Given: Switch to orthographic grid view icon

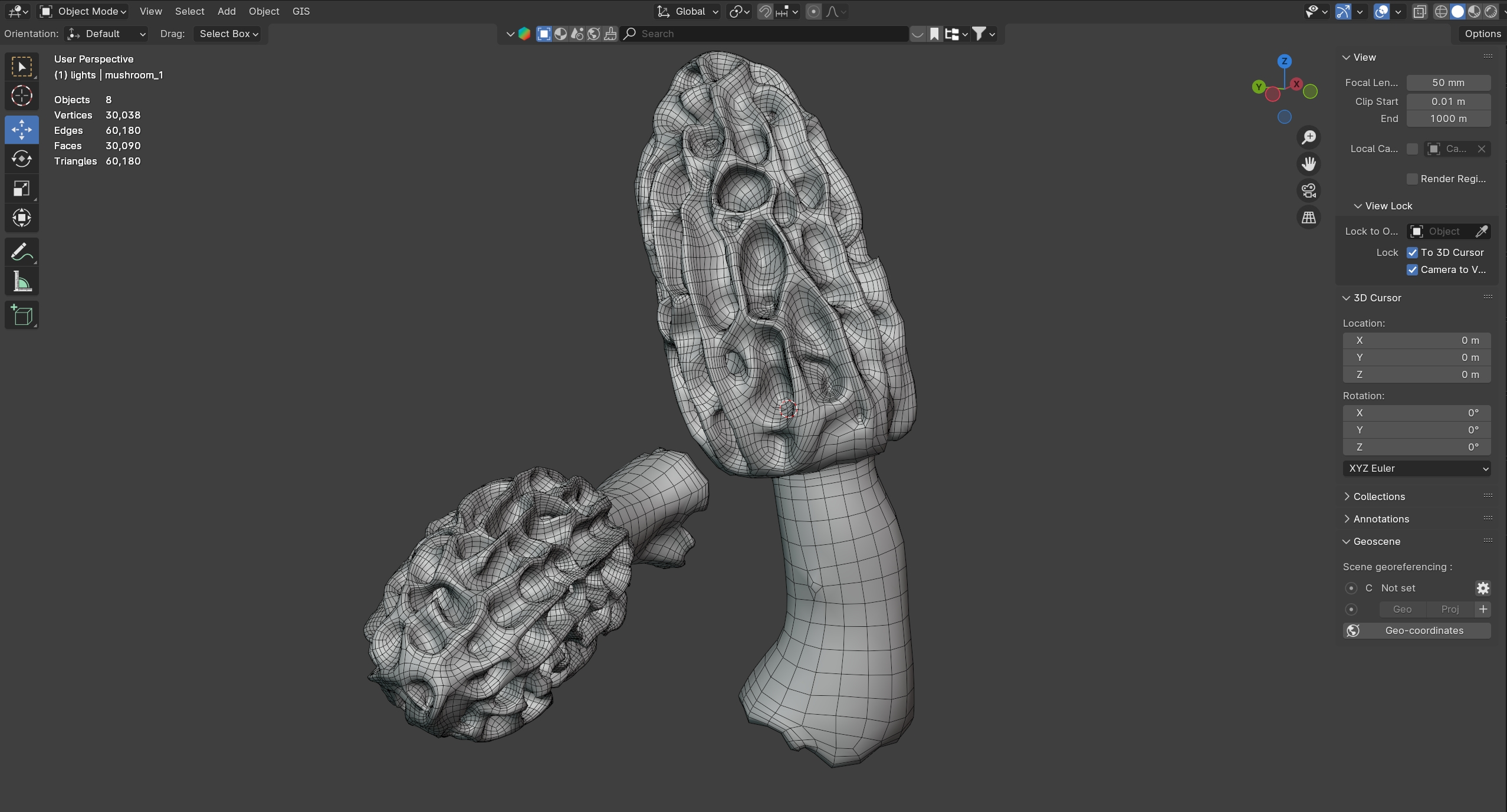Looking at the screenshot, I should pos(1308,218).
